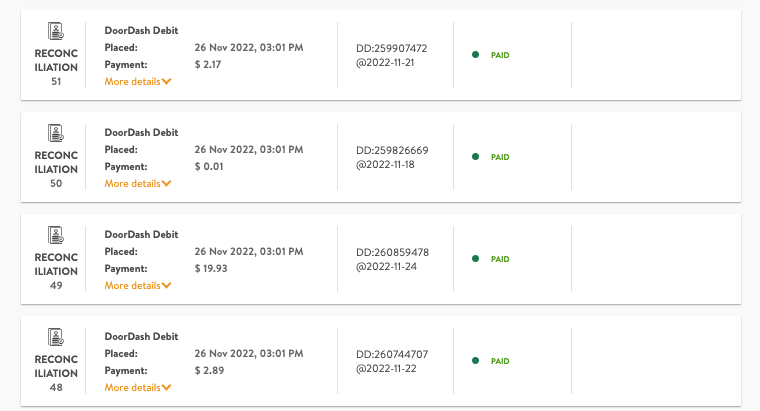Viewport: 760px width, 411px height.
Task: Expand More details for the $2.89 payment
Action: pos(138,388)
